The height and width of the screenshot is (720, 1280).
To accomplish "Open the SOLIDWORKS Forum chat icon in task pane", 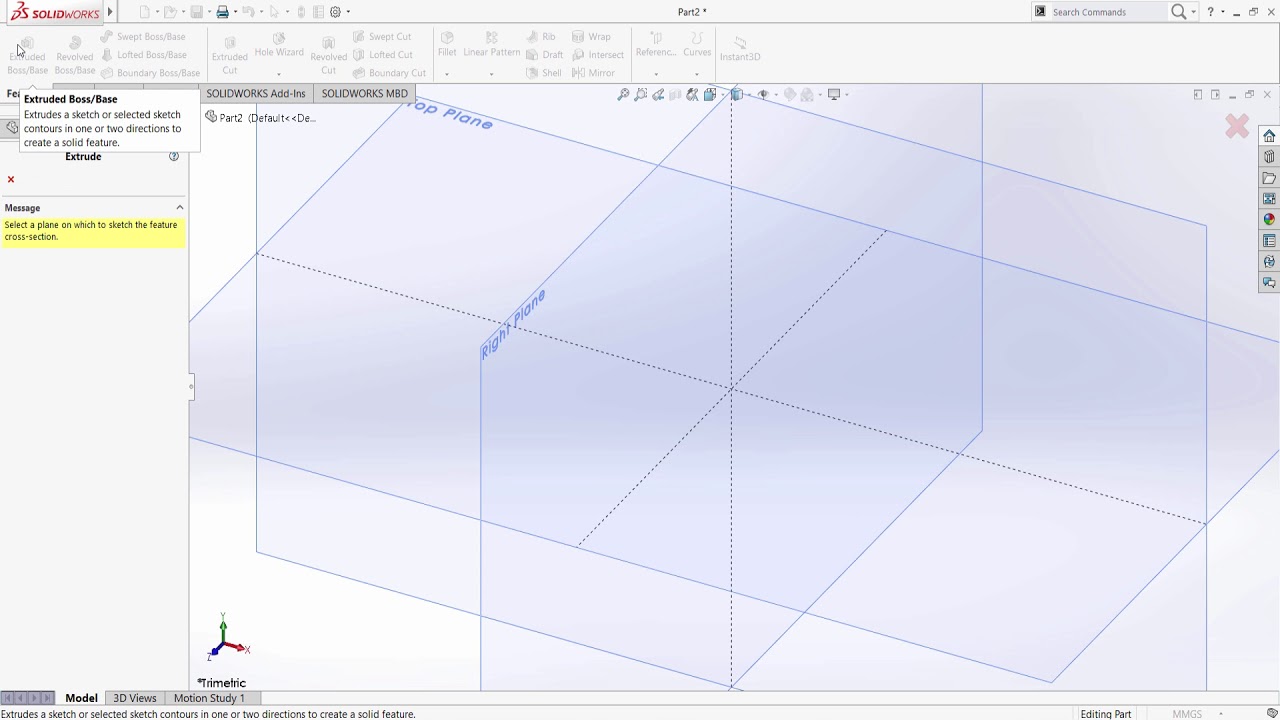I will [1269, 283].
